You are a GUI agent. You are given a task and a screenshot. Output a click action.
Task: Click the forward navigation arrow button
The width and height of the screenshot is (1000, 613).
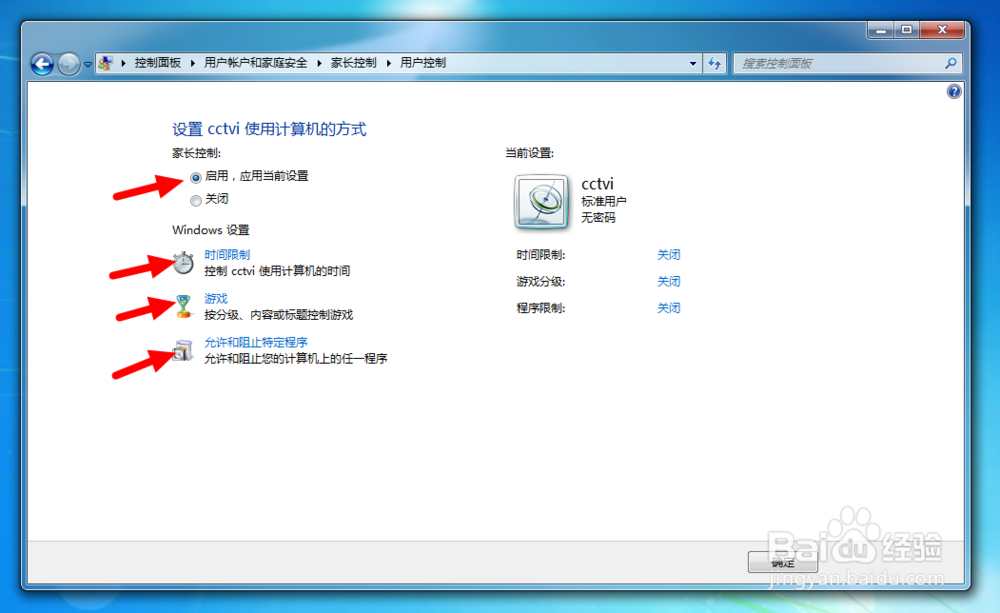[x=68, y=63]
